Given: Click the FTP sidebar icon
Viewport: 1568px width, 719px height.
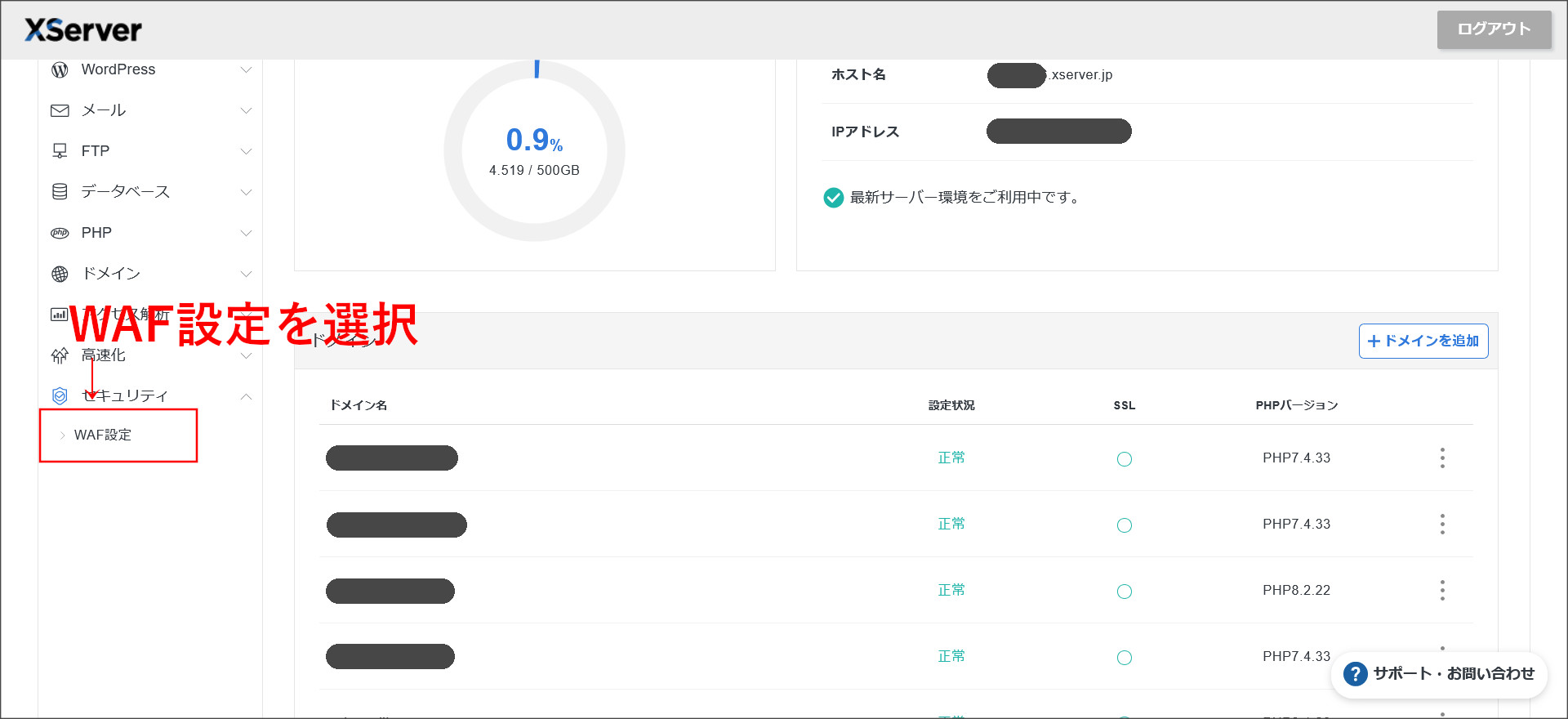Looking at the screenshot, I should click(x=60, y=151).
